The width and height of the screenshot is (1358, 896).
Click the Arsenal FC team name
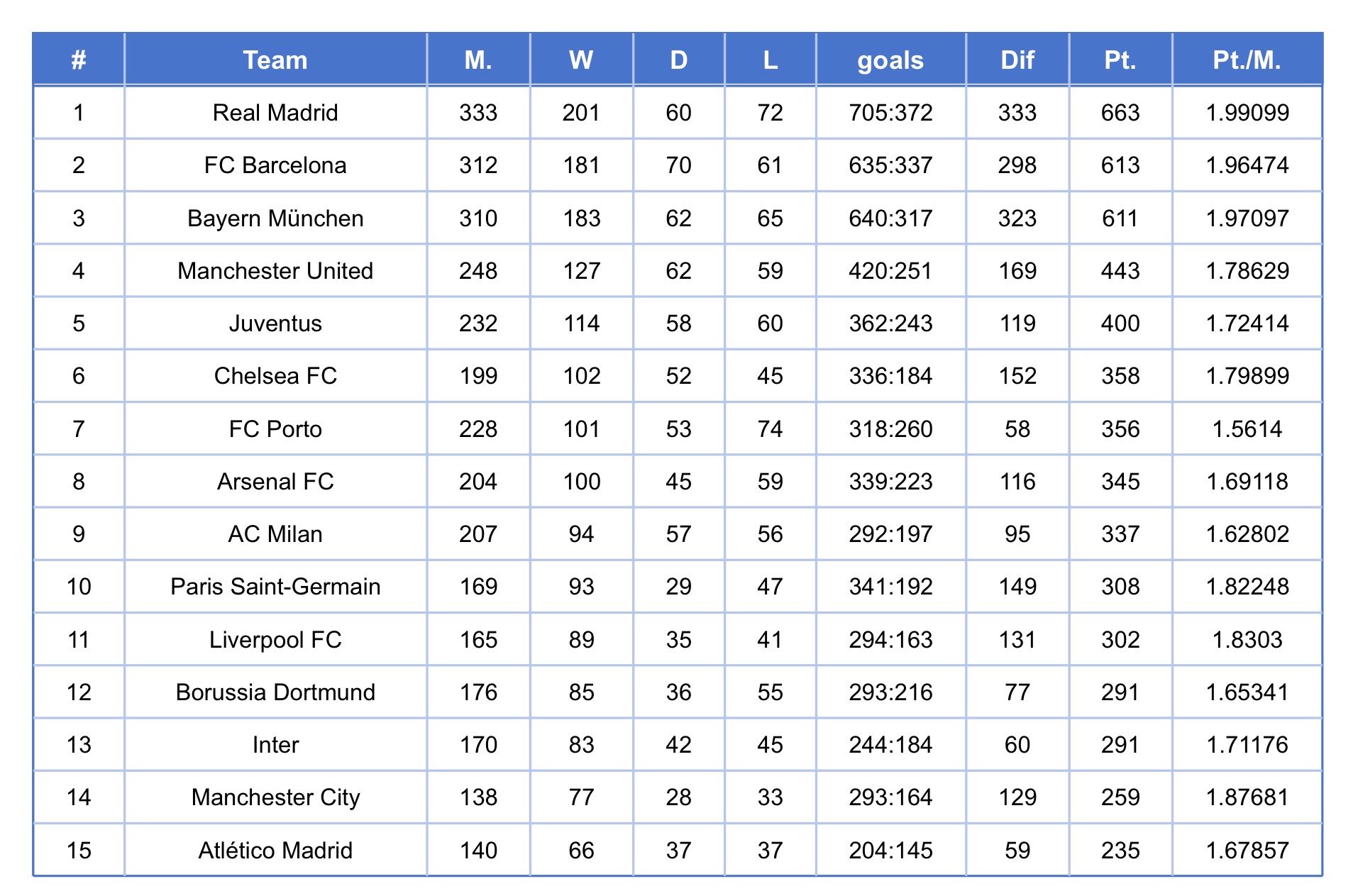(x=275, y=482)
